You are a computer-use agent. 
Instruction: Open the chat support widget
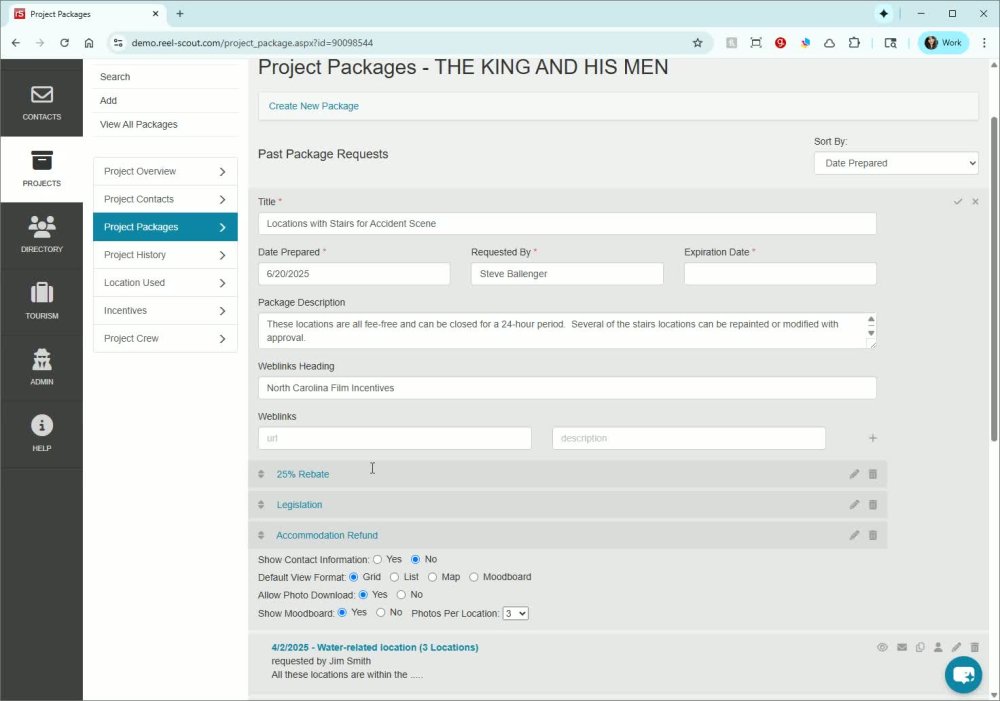tap(963, 674)
